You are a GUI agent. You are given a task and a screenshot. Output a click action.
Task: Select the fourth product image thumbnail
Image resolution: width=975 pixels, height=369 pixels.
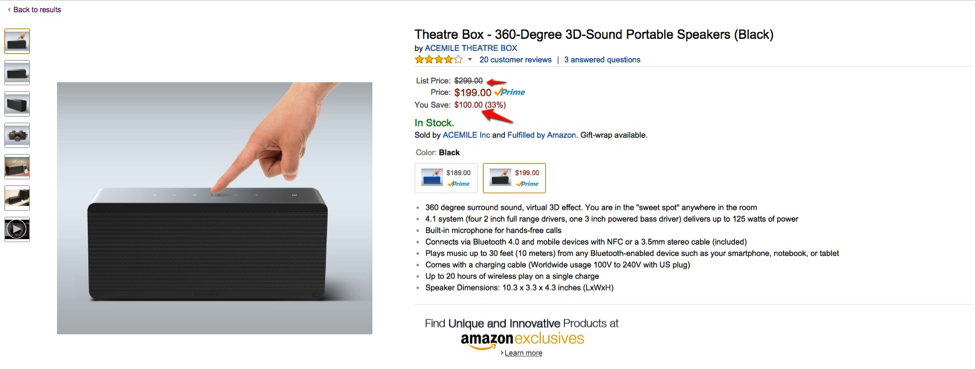pos(17,135)
